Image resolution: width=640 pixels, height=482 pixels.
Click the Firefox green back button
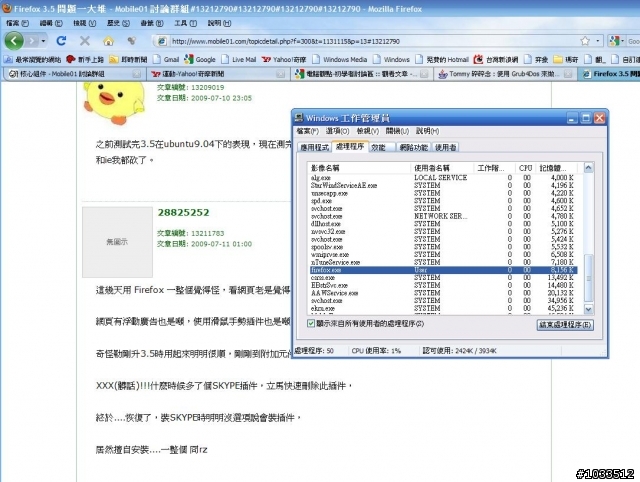(14, 41)
